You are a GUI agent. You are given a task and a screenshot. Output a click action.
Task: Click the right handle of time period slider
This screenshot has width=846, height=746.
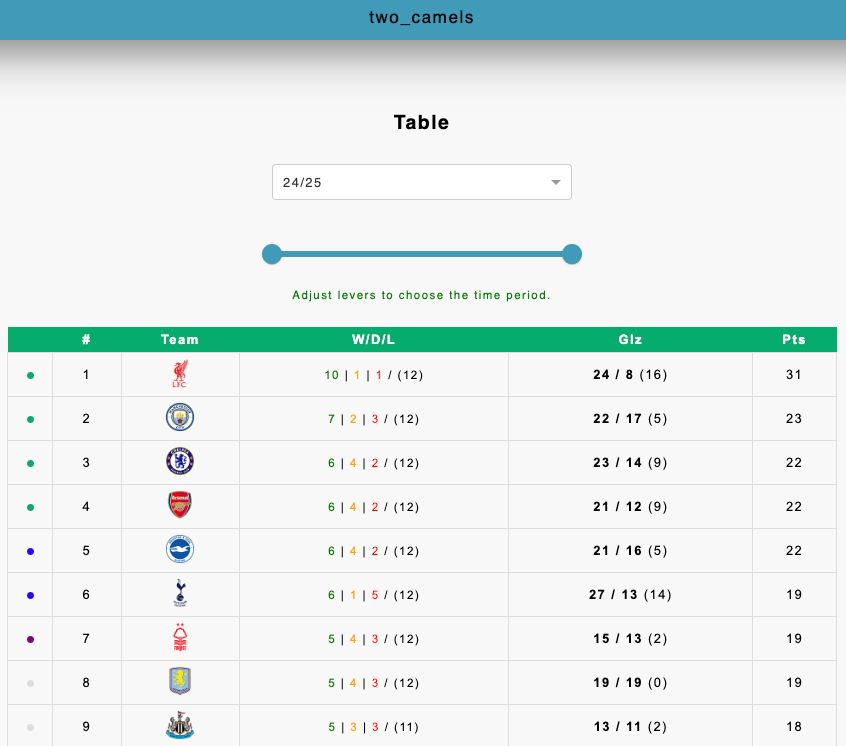572,254
